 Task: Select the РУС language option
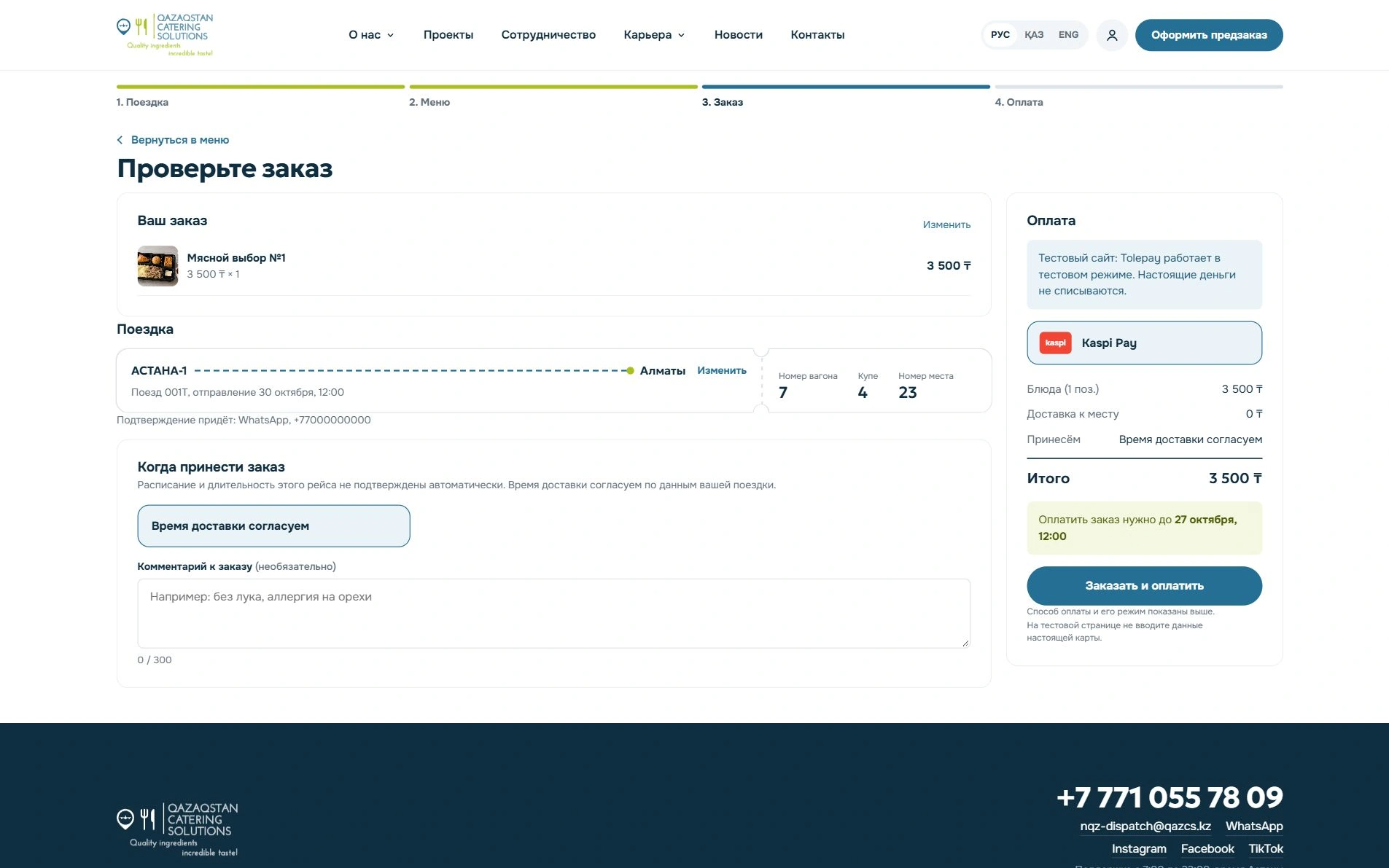pyautogui.click(x=1000, y=35)
